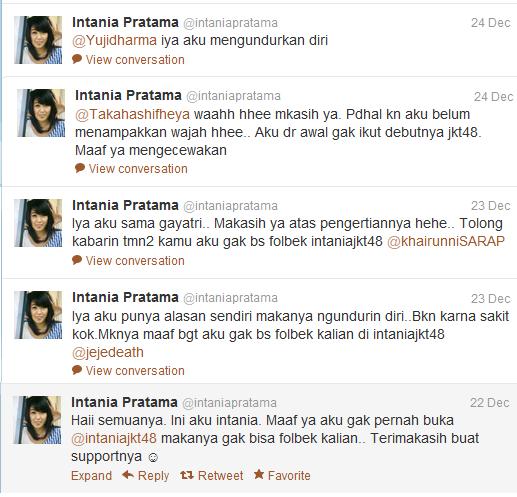Click the Retweet arrows icon

pyautogui.click(x=187, y=475)
